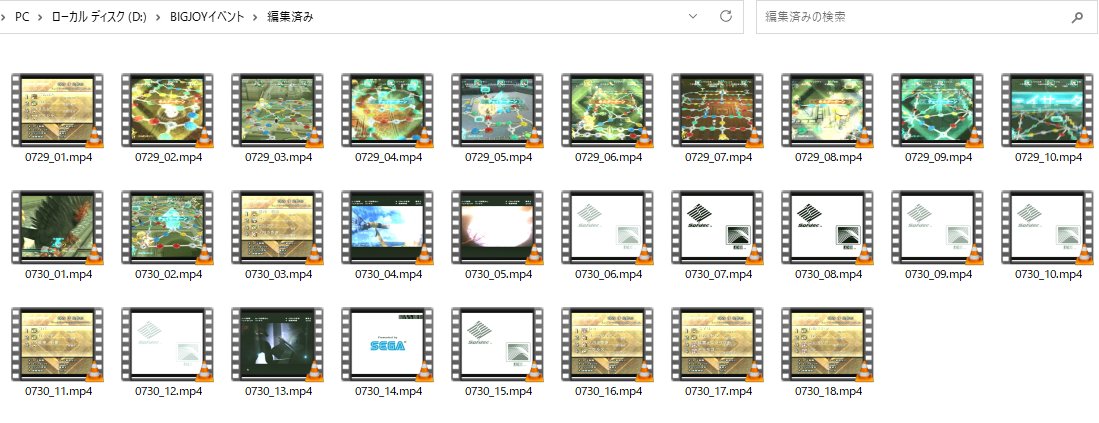Click the file name 0730_01.mp4
This screenshot has width=1099, height=423.
click(58, 275)
